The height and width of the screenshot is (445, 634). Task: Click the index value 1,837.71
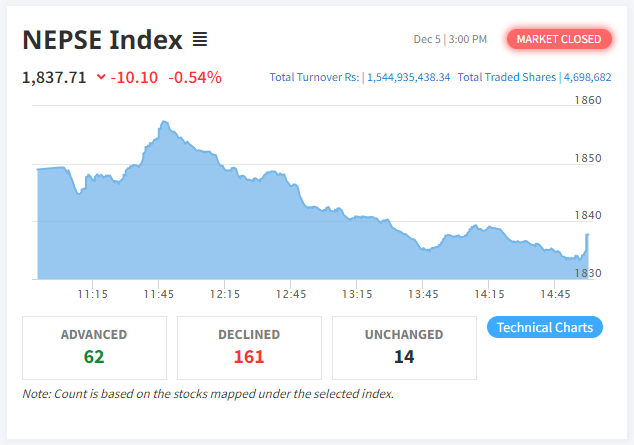click(x=54, y=77)
